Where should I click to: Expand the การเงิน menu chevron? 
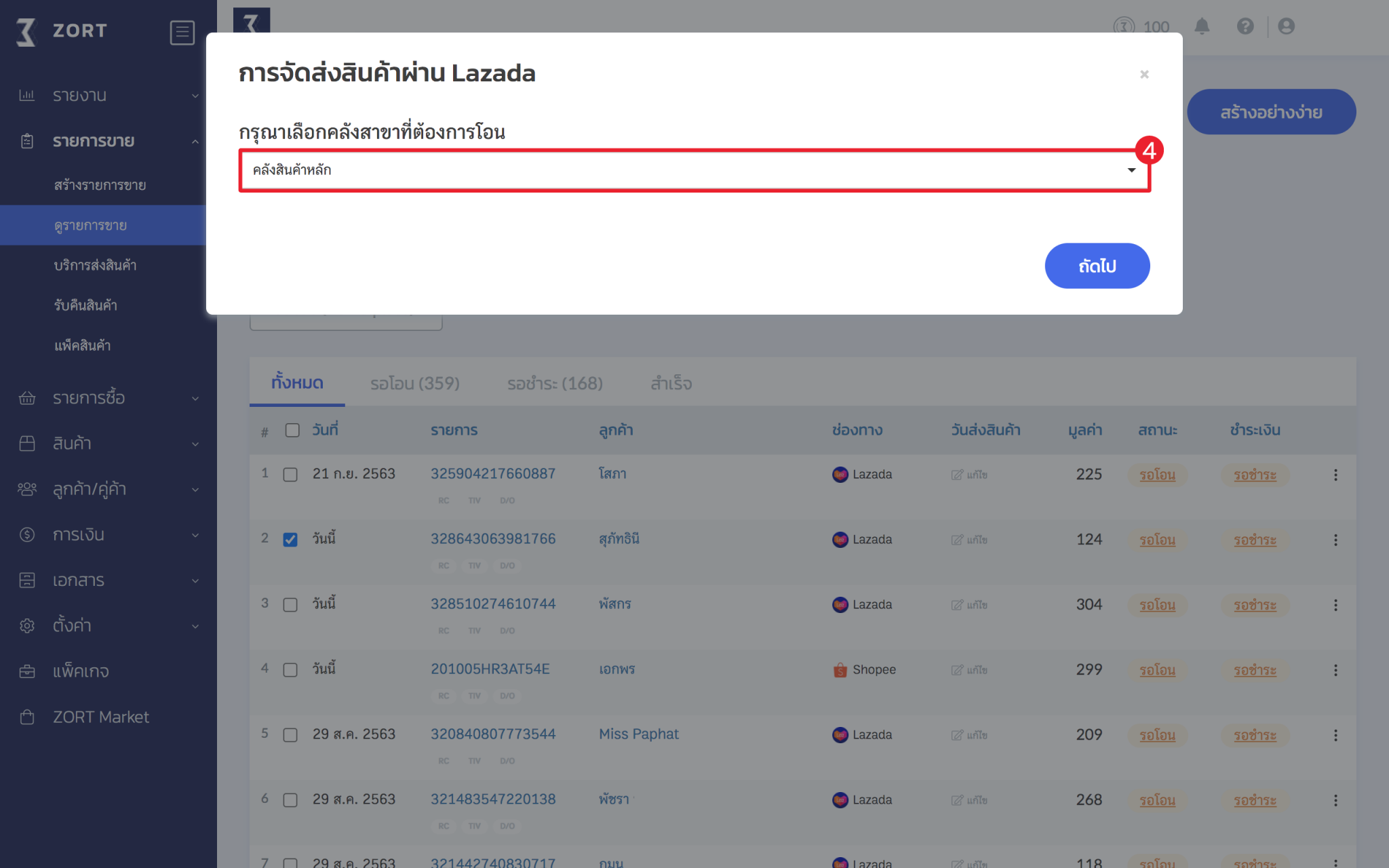pyautogui.click(x=195, y=535)
